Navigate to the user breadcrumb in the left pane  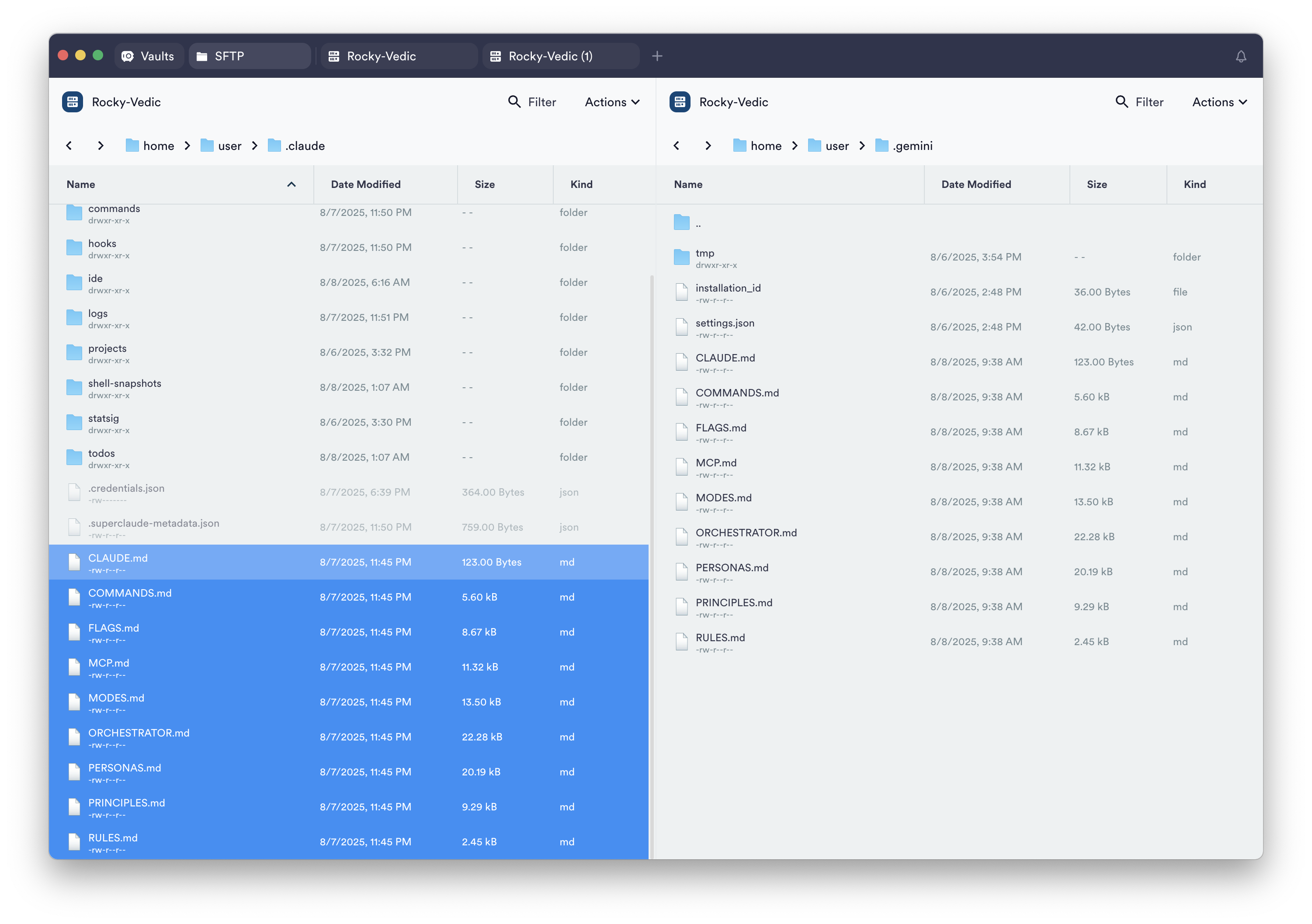click(x=229, y=146)
